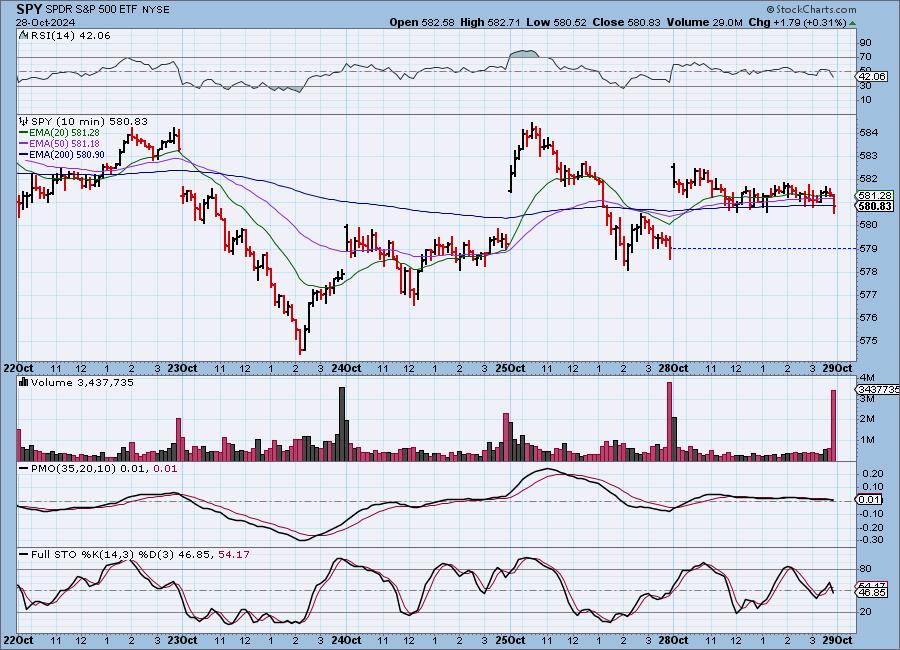This screenshot has width=900, height=650.
Task: Click the 'RSI(14) 42.06' indicator label
Action: pyautogui.click(x=70, y=35)
